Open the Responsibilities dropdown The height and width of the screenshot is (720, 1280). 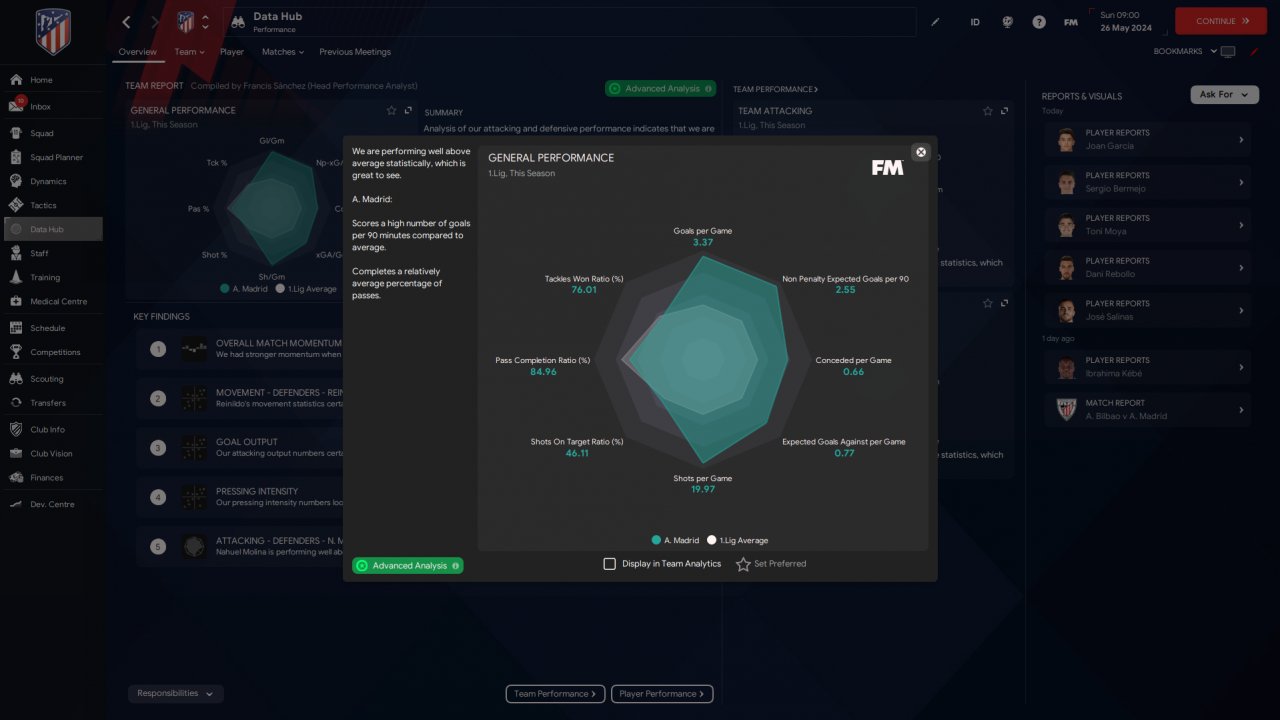[176, 693]
